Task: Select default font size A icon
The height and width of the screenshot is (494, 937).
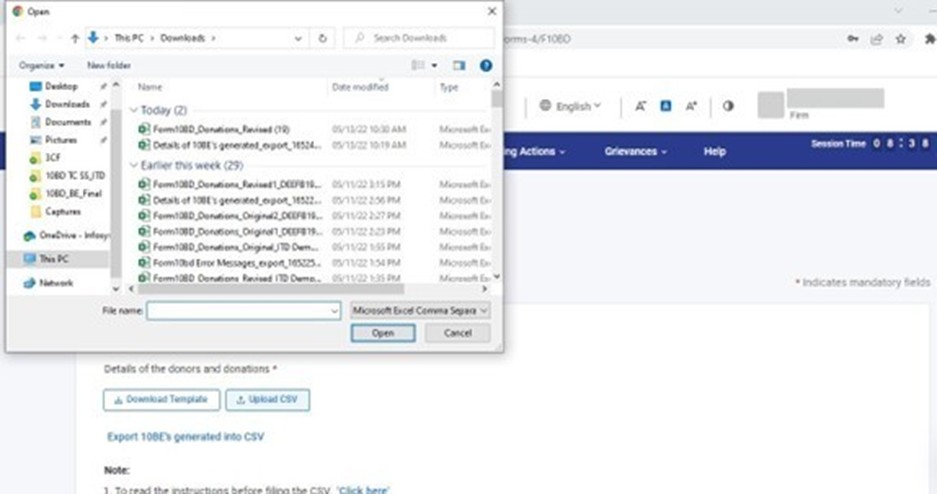Action: click(x=665, y=106)
